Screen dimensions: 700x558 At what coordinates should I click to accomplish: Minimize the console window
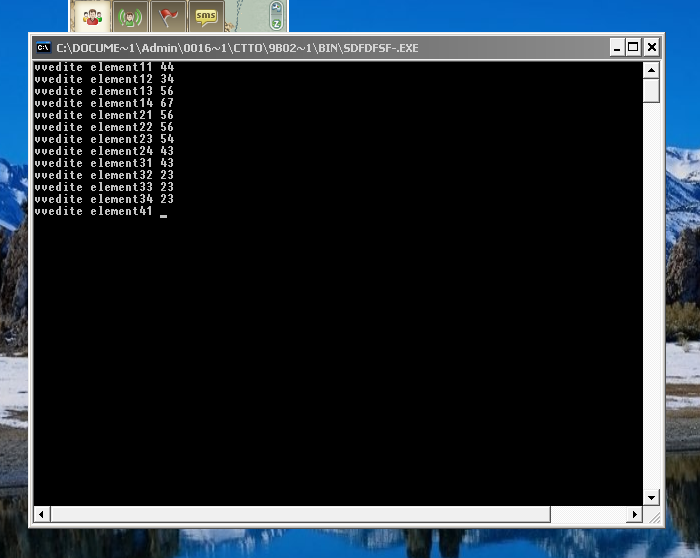(615, 47)
